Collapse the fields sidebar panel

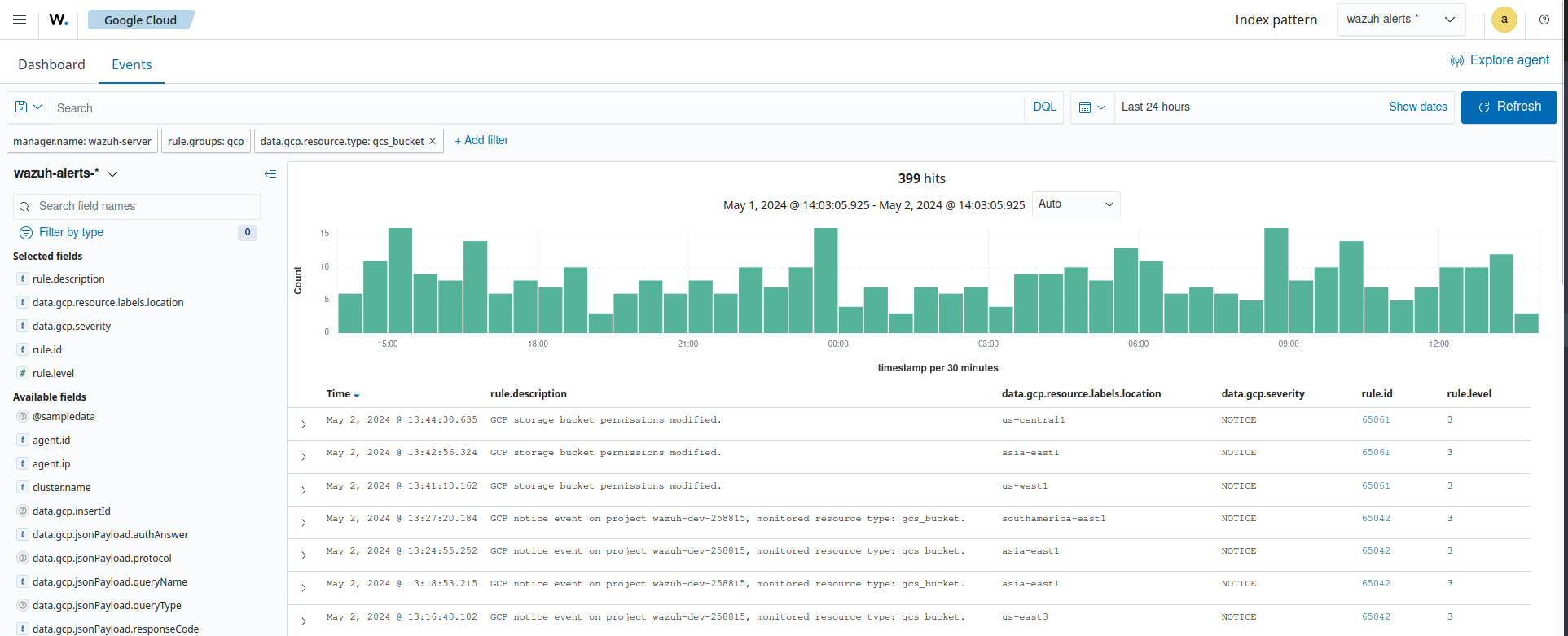tap(270, 173)
